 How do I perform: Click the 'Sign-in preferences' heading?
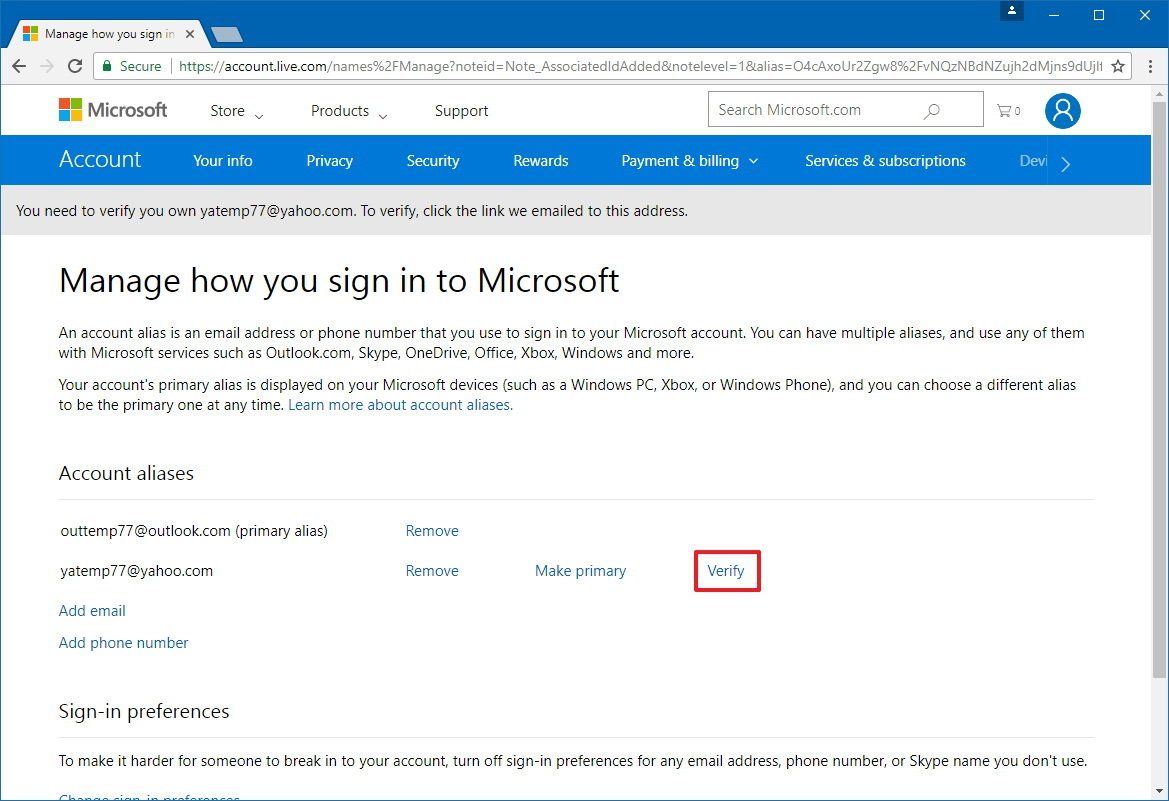144,712
